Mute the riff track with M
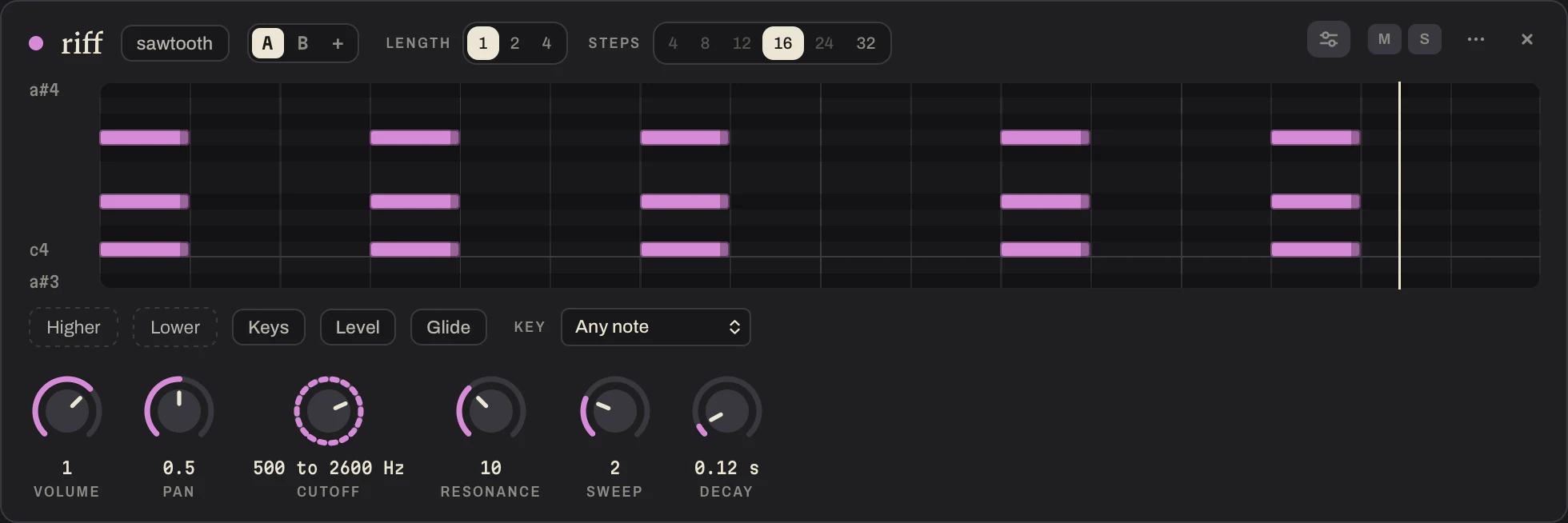1568x523 pixels. coord(1384,39)
